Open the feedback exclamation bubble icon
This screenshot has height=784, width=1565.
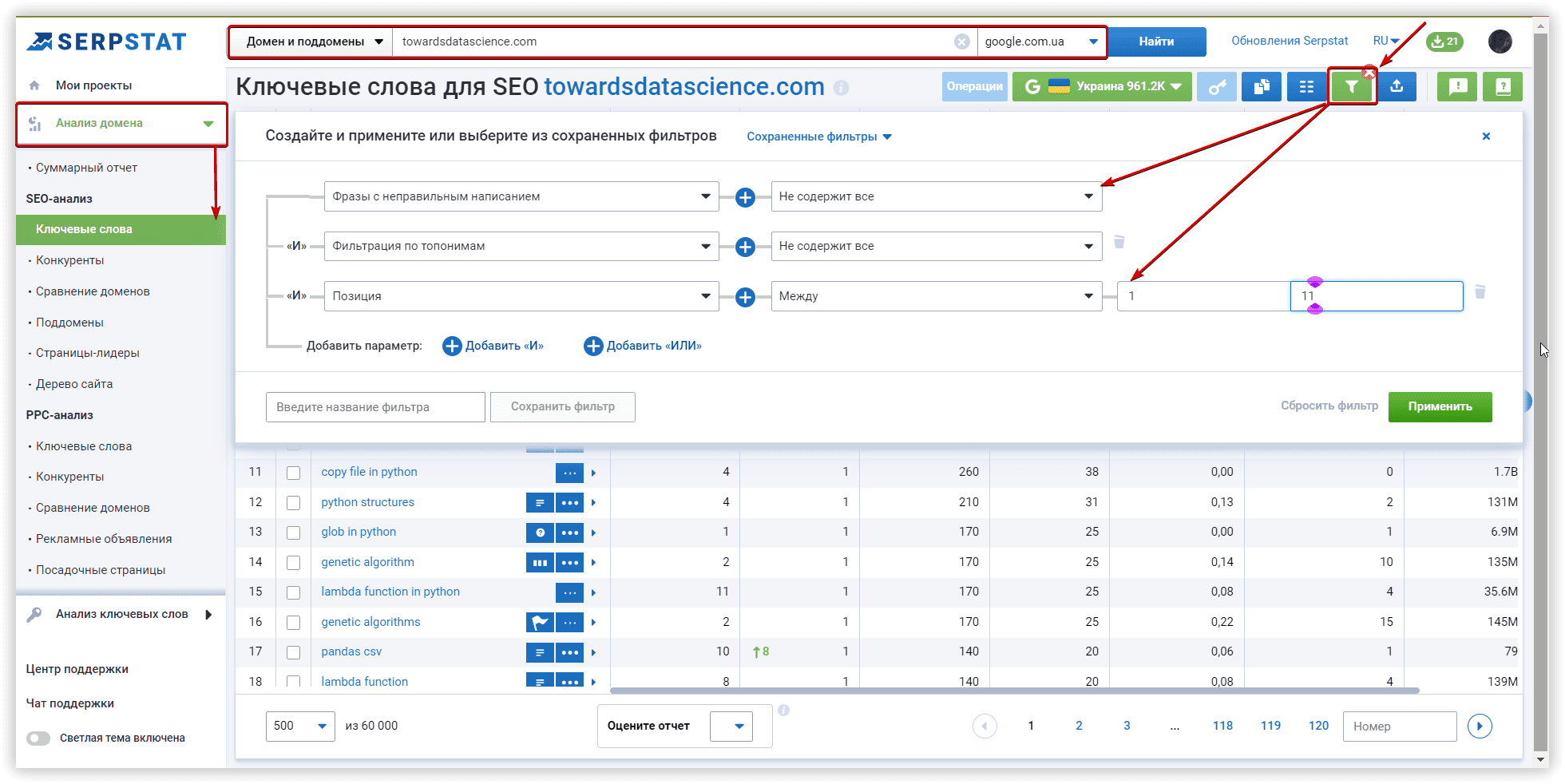1457,87
